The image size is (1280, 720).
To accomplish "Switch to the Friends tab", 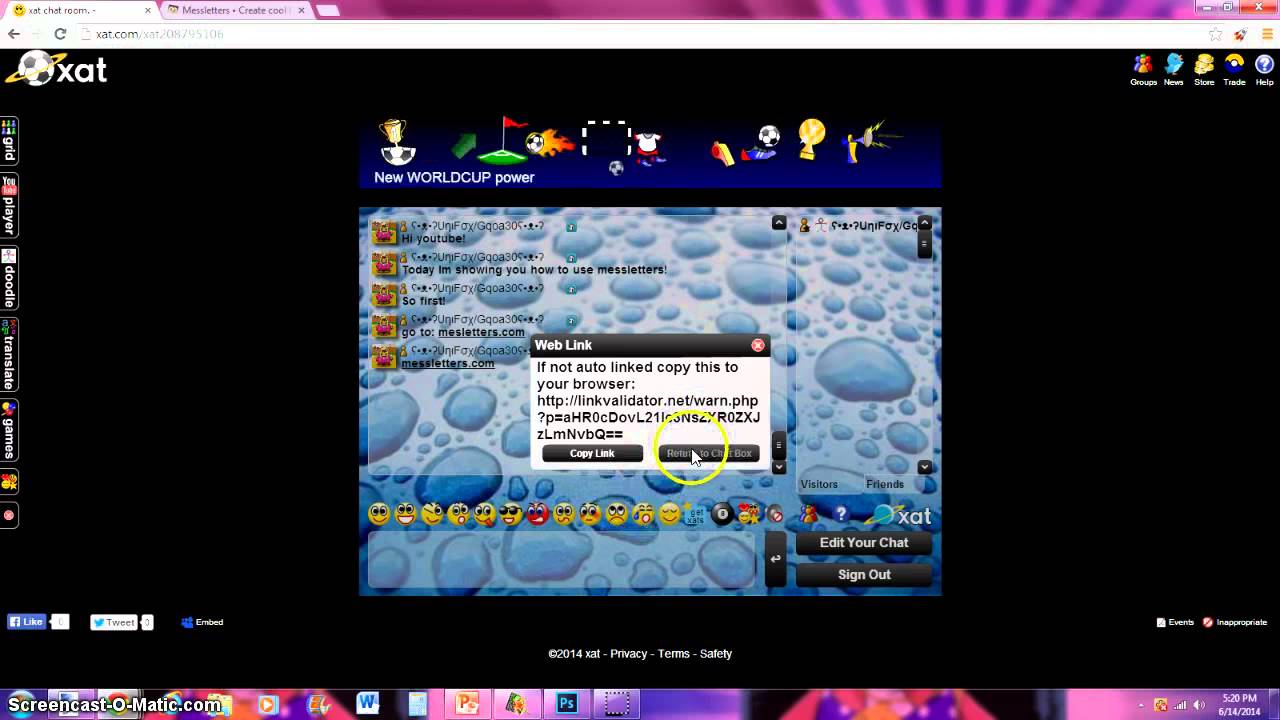I will [885, 484].
